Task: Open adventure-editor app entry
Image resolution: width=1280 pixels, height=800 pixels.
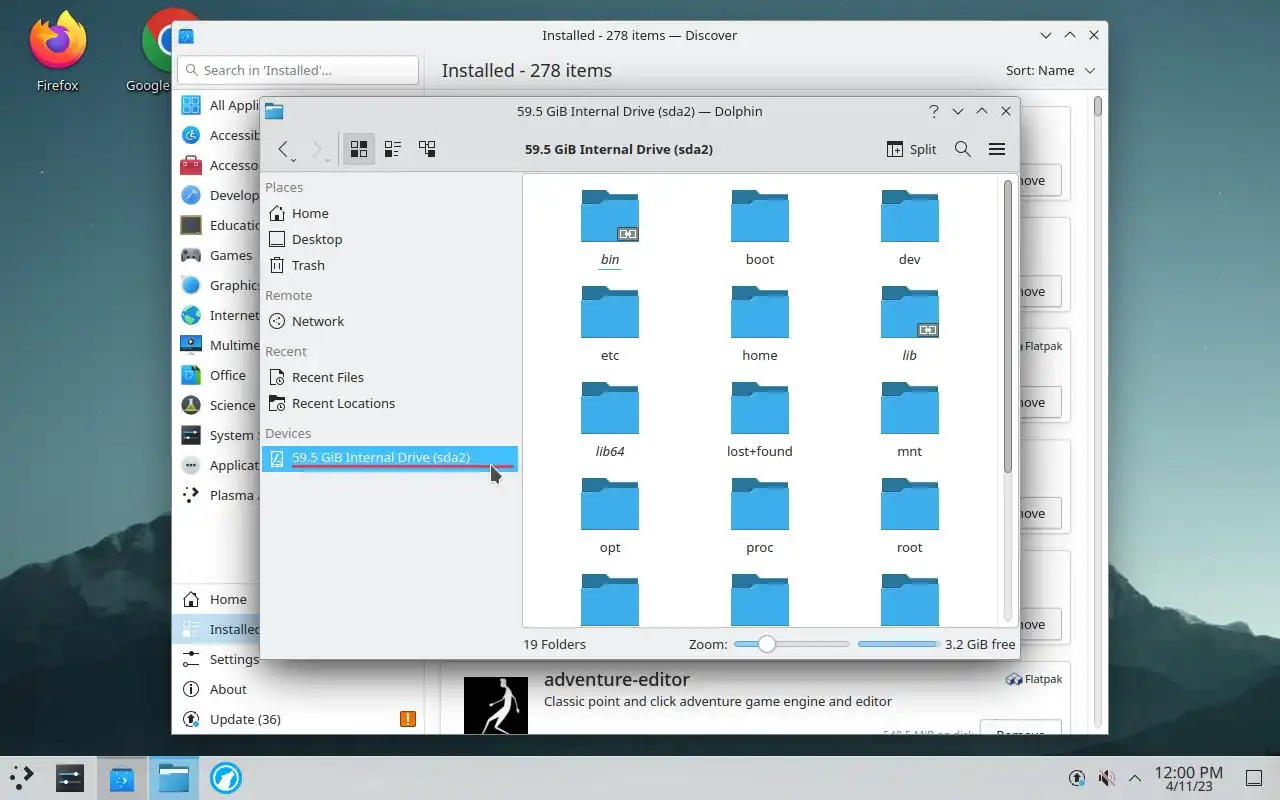Action: point(755,698)
